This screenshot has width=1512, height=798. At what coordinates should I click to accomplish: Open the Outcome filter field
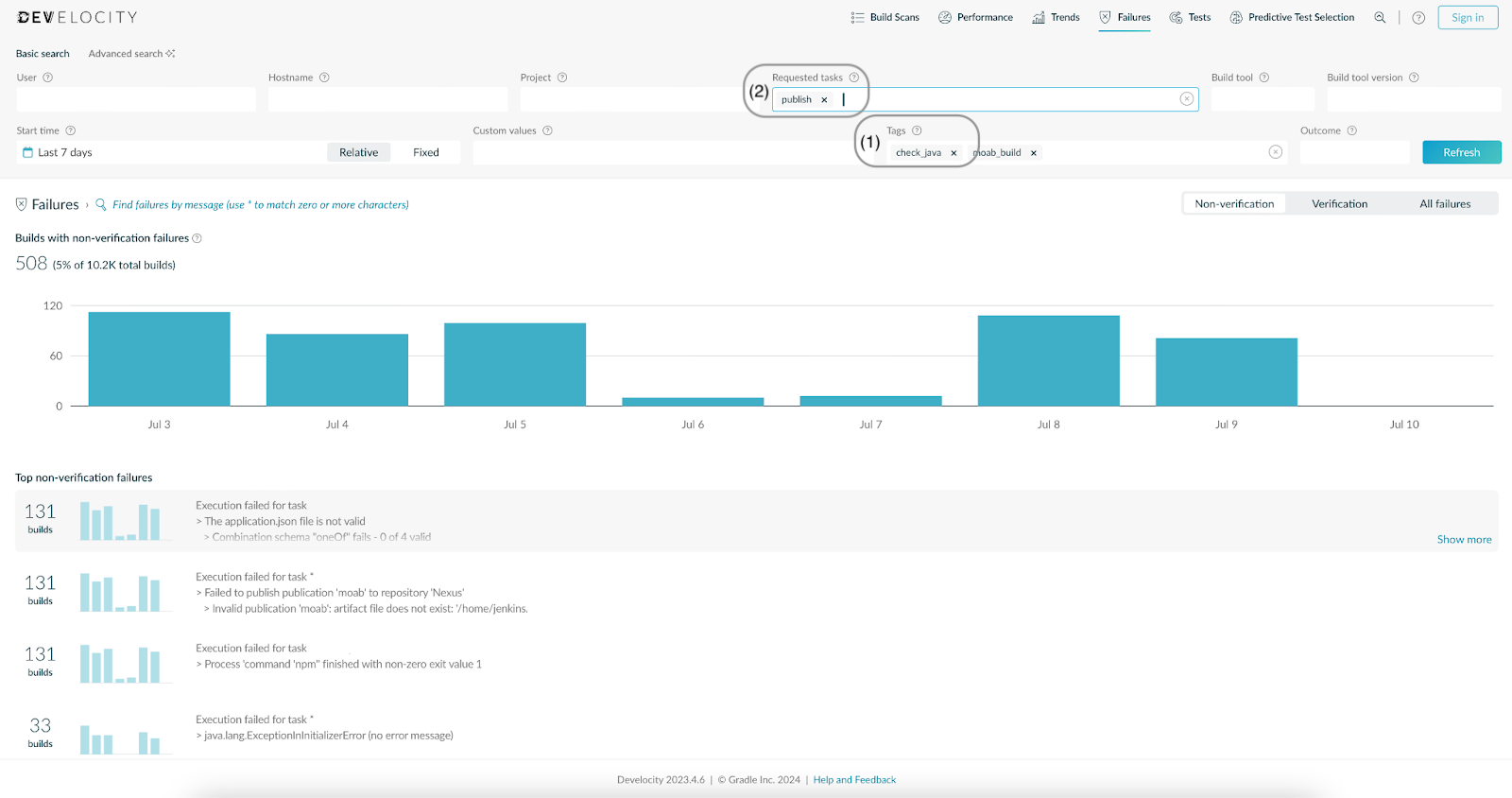[1354, 152]
